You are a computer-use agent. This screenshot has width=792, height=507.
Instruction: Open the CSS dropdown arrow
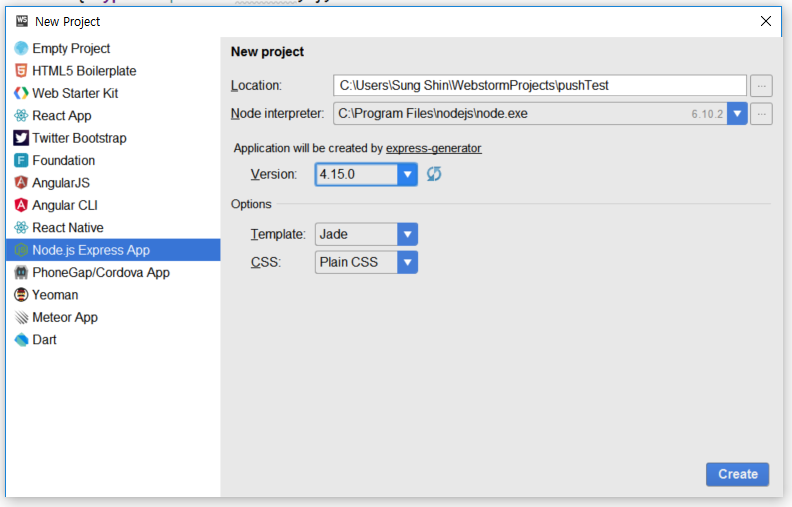click(x=407, y=263)
